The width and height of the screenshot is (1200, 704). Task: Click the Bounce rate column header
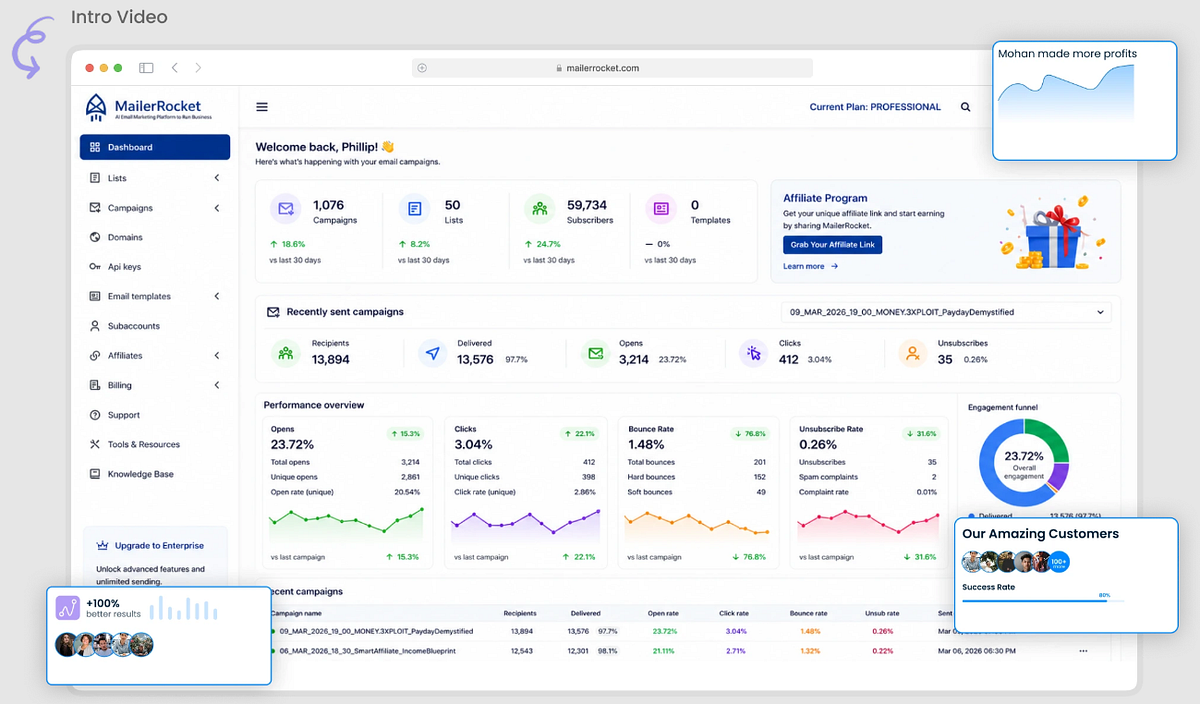pyautogui.click(x=808, y=613)
